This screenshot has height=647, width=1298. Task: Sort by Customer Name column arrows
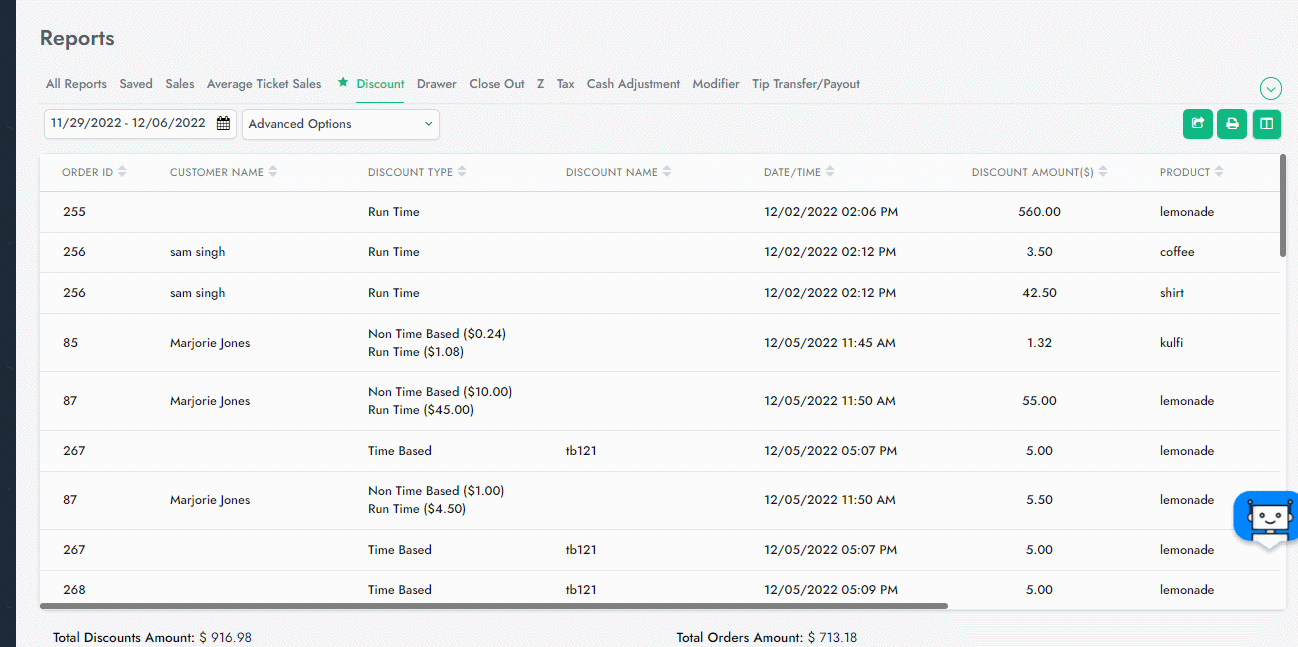tap(273, 172)
